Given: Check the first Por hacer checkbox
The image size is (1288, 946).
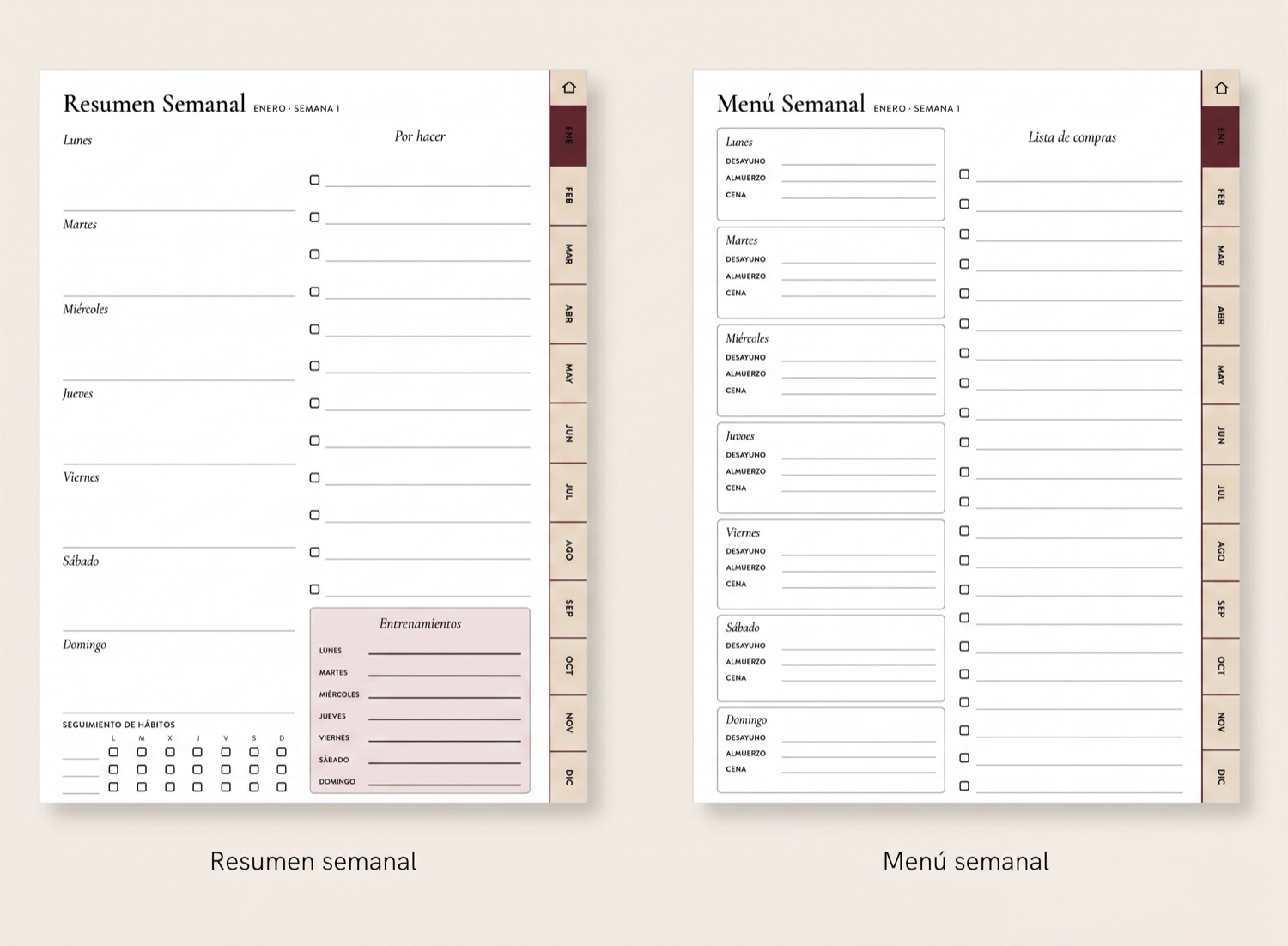Looking at the screenshot, I should pyautogui.click(x=314, y=180).
